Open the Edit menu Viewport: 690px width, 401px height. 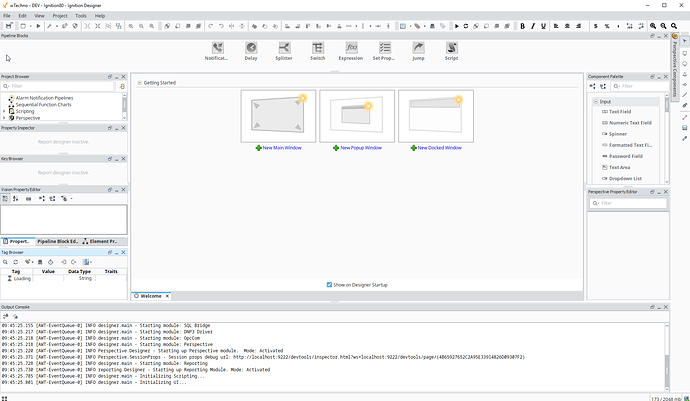point(22,16)
